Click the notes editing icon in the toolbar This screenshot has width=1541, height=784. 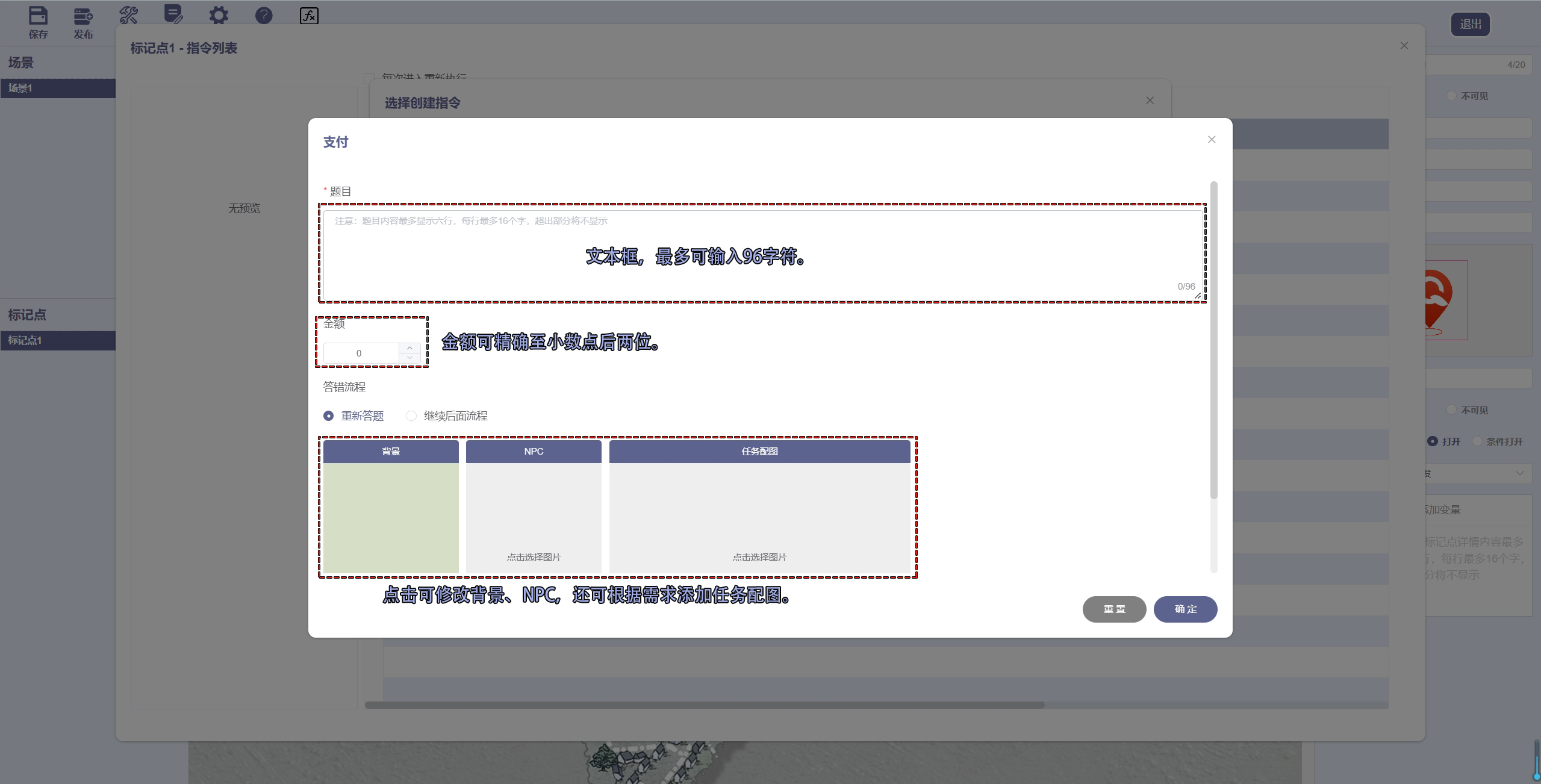pos(174,15)
